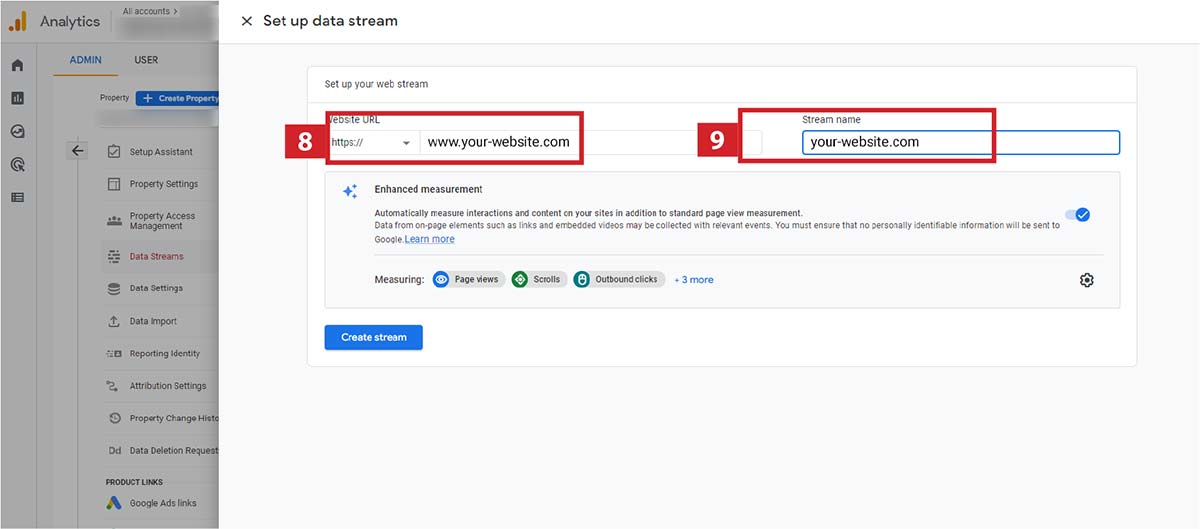Click the Stream name input field
The width and height of the screenshot is (1200, 529).
click(x=961, y=142)
